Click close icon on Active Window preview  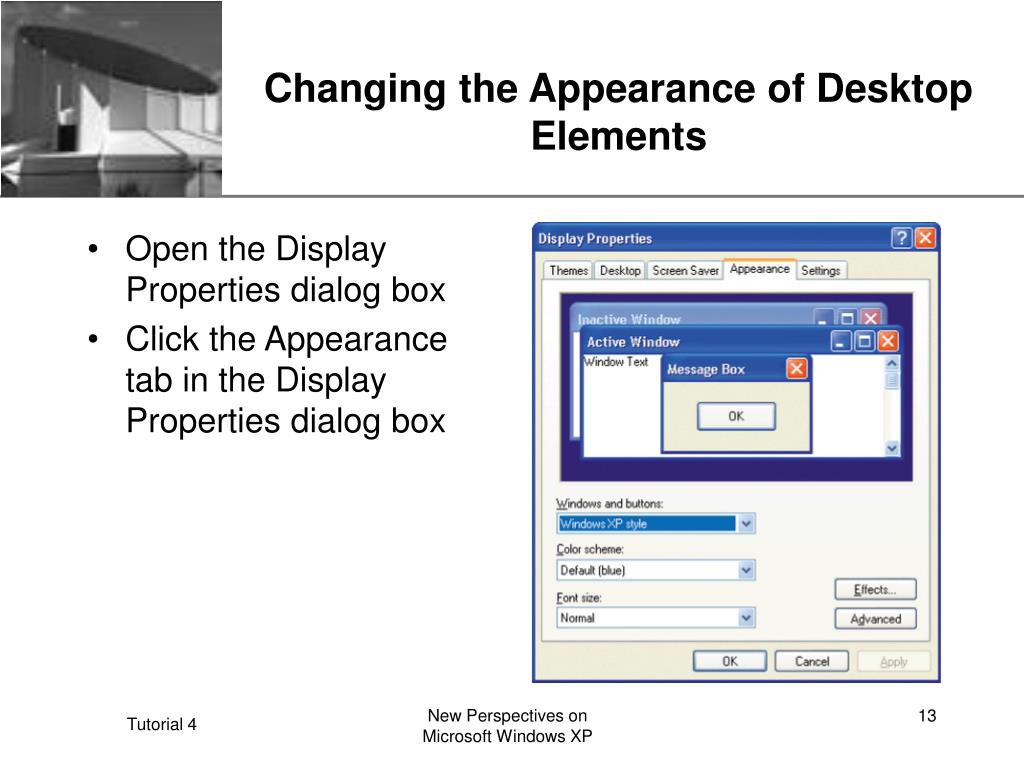888,341
